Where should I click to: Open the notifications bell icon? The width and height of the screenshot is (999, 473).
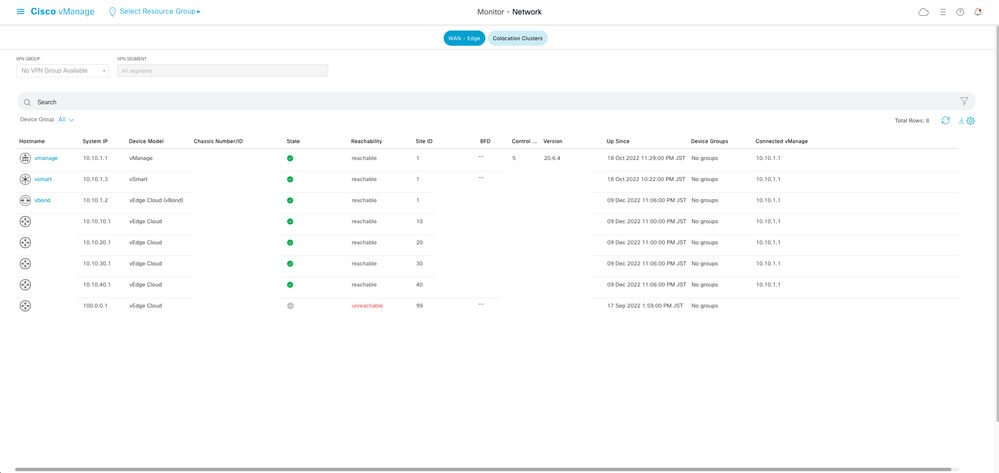click(x=978, y=12)
